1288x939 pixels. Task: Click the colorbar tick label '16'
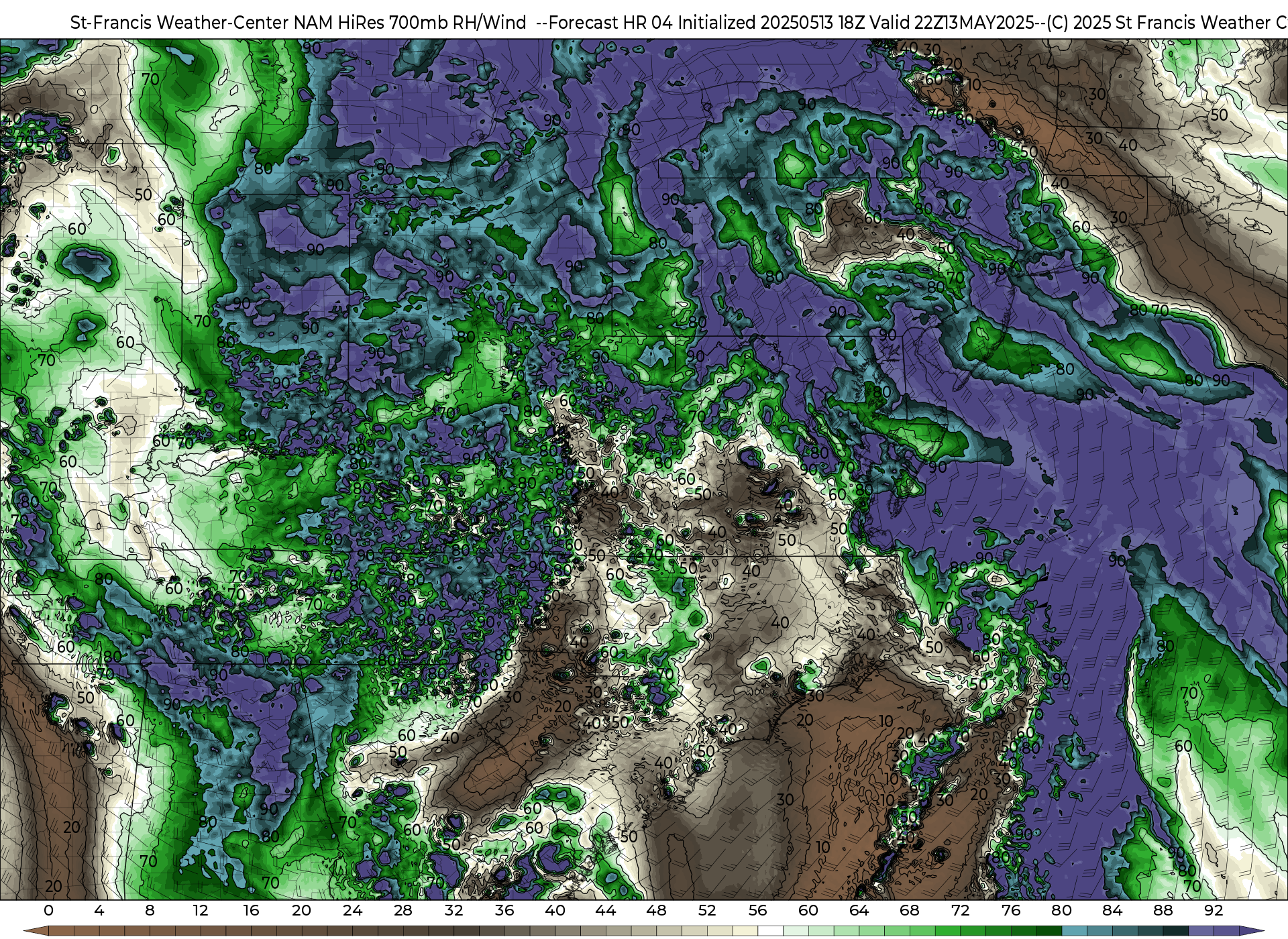(x=251, y=910)
